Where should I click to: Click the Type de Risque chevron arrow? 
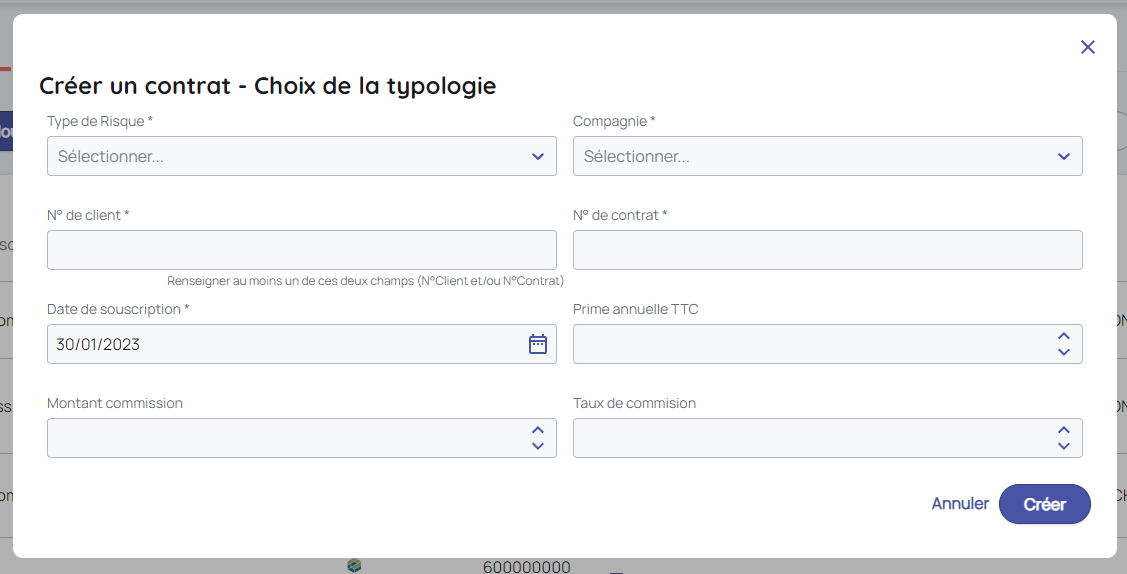point(538,156)
